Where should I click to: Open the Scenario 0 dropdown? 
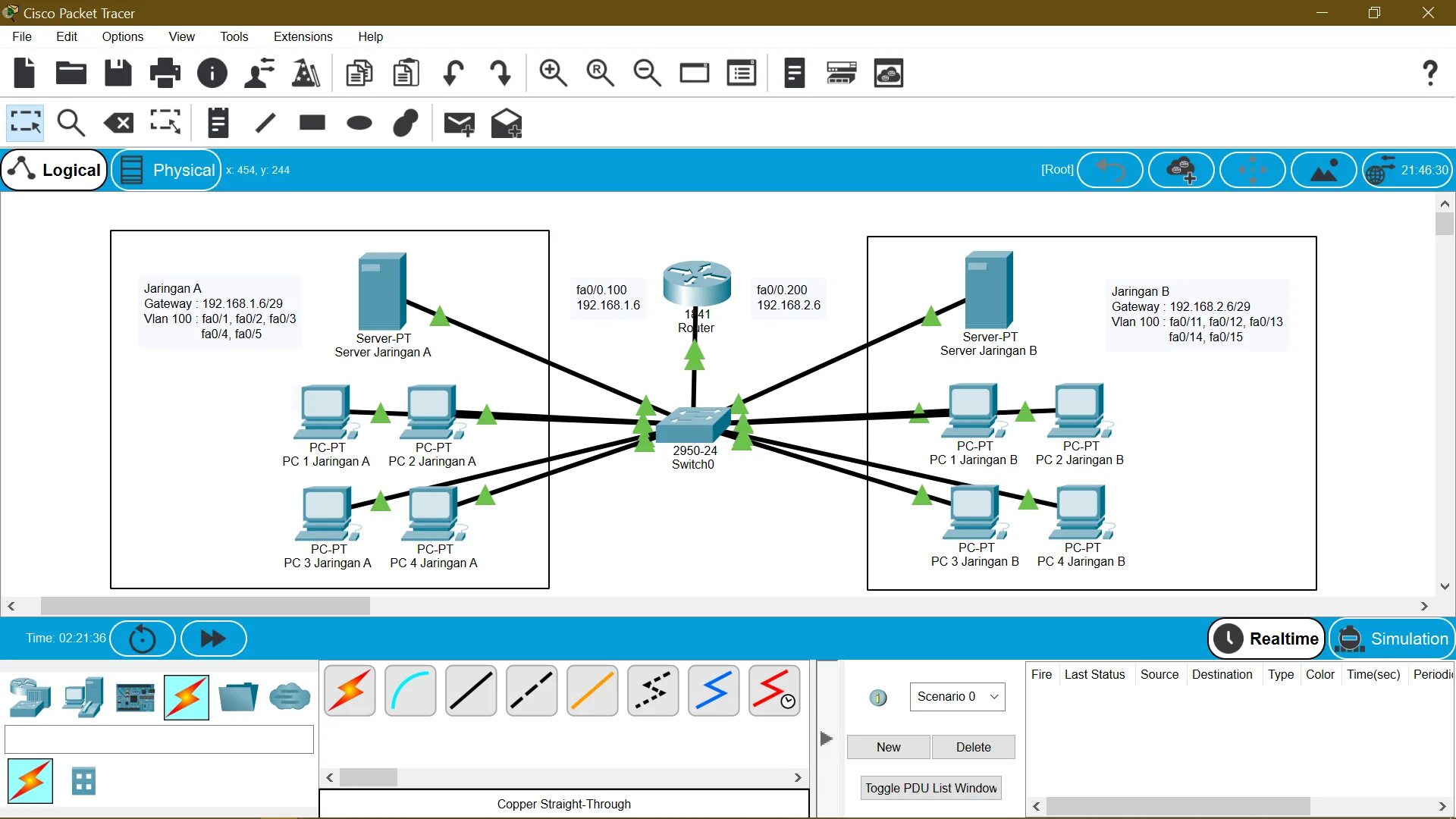click(957, 696)
